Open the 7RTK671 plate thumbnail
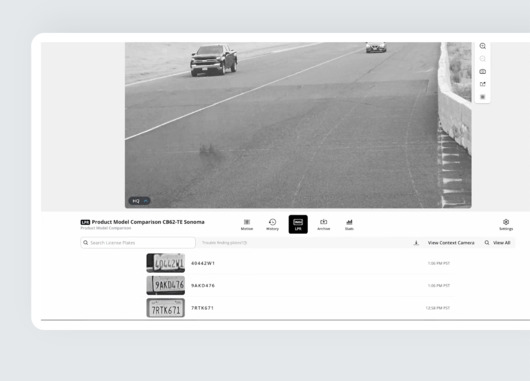Viewport: 530px width, 381px height. (x=166, y=308)
